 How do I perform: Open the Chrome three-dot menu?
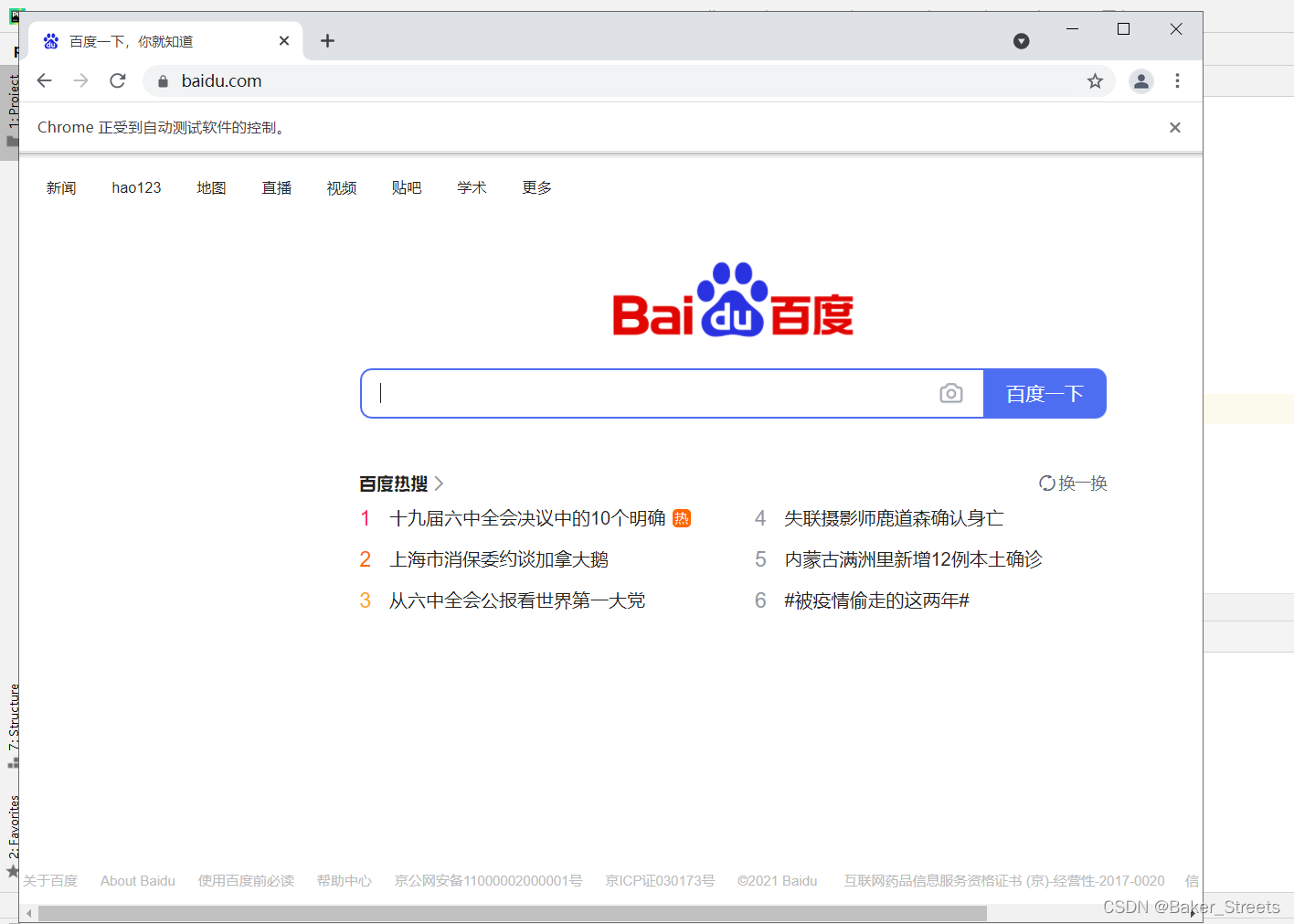(x=1177, y=81)
